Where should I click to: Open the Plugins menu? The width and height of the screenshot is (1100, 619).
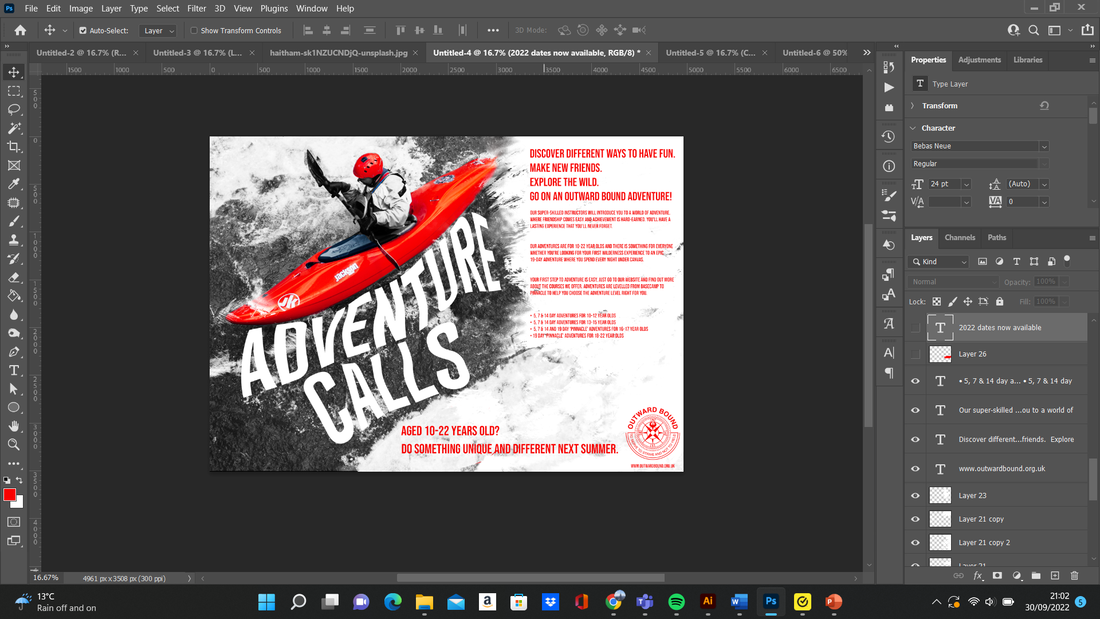coord(274,8)
